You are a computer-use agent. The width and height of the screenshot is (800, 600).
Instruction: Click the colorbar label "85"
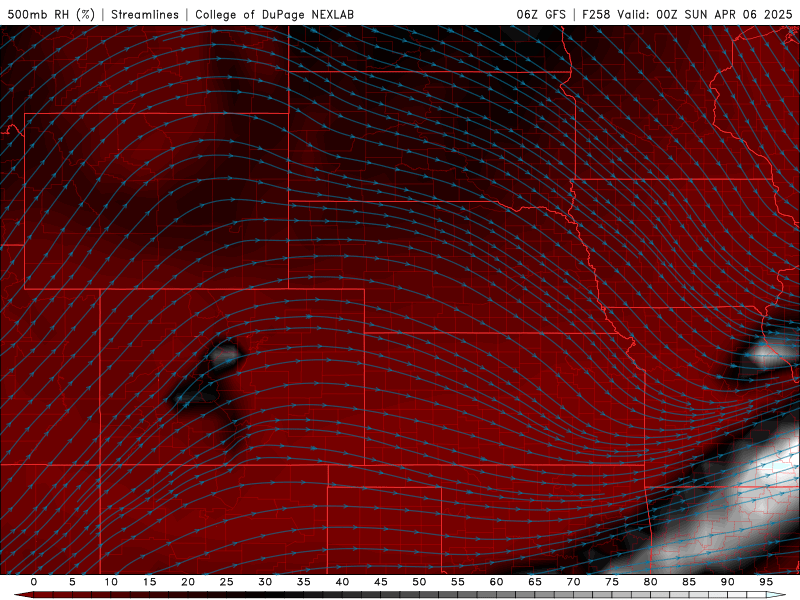coord(688,582)
